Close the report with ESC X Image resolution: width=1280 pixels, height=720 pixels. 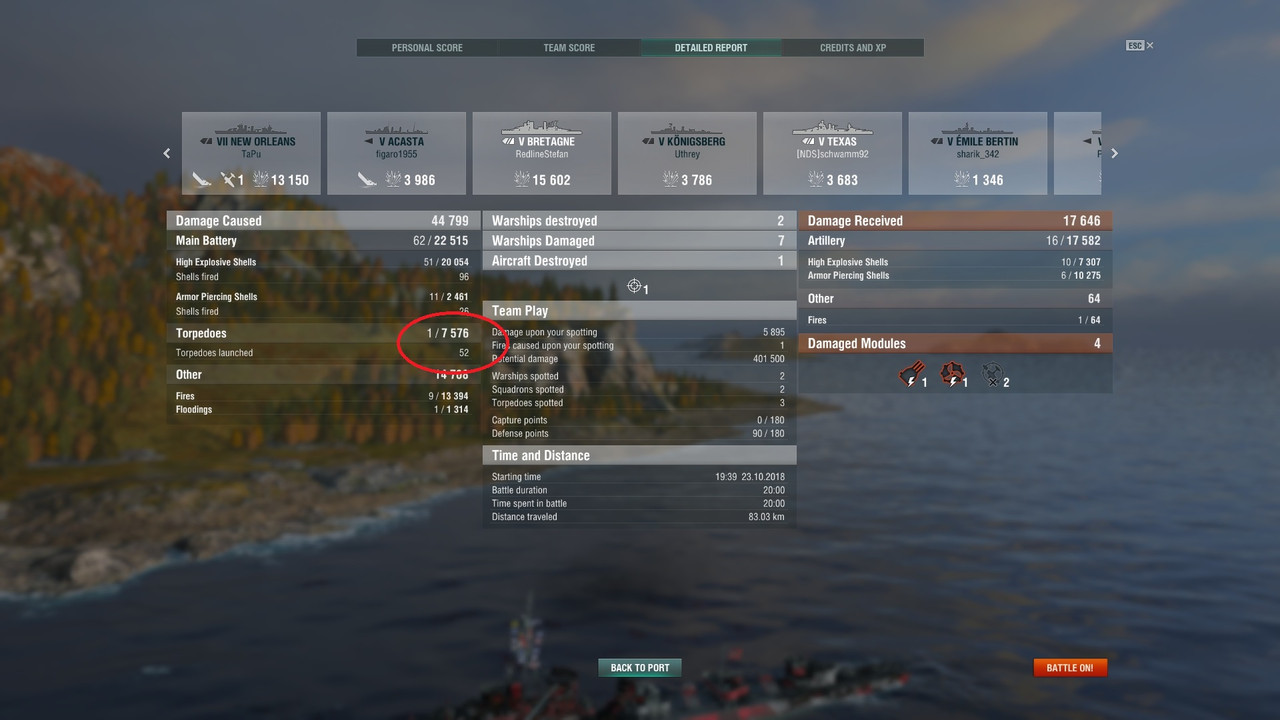(1140, 45)
